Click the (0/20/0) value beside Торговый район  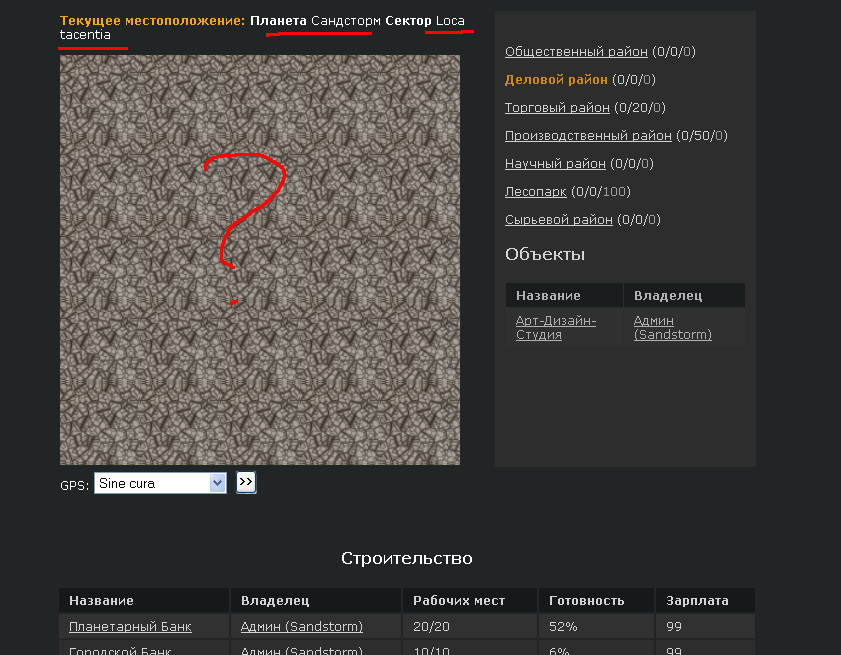pyautogui.click(x=640, y=108)
